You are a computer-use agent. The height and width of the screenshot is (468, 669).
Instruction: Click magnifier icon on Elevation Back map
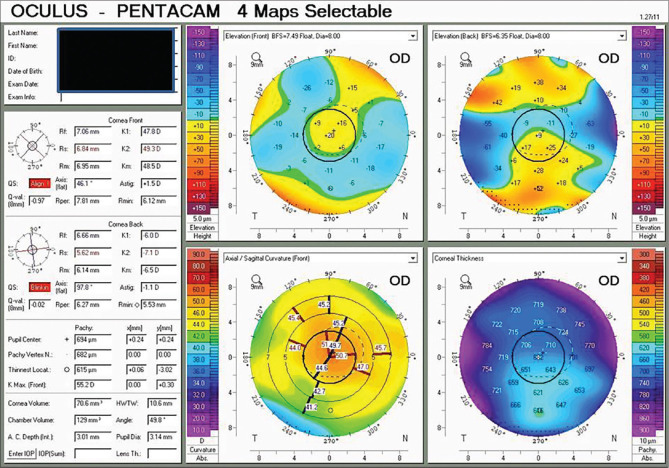click(x=443, y=57)
